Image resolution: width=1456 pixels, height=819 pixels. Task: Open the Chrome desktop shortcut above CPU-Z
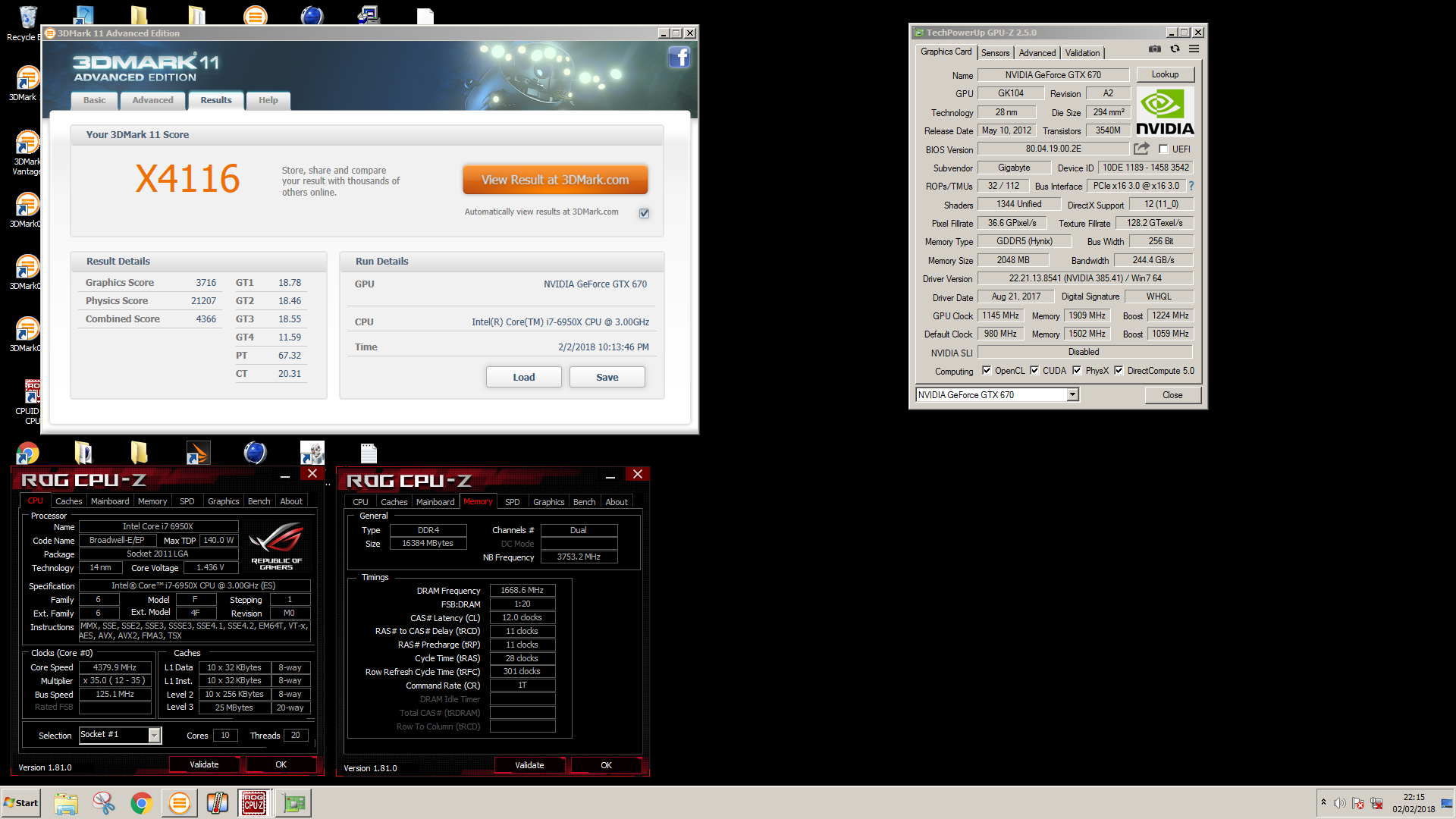tap(28, 453)
